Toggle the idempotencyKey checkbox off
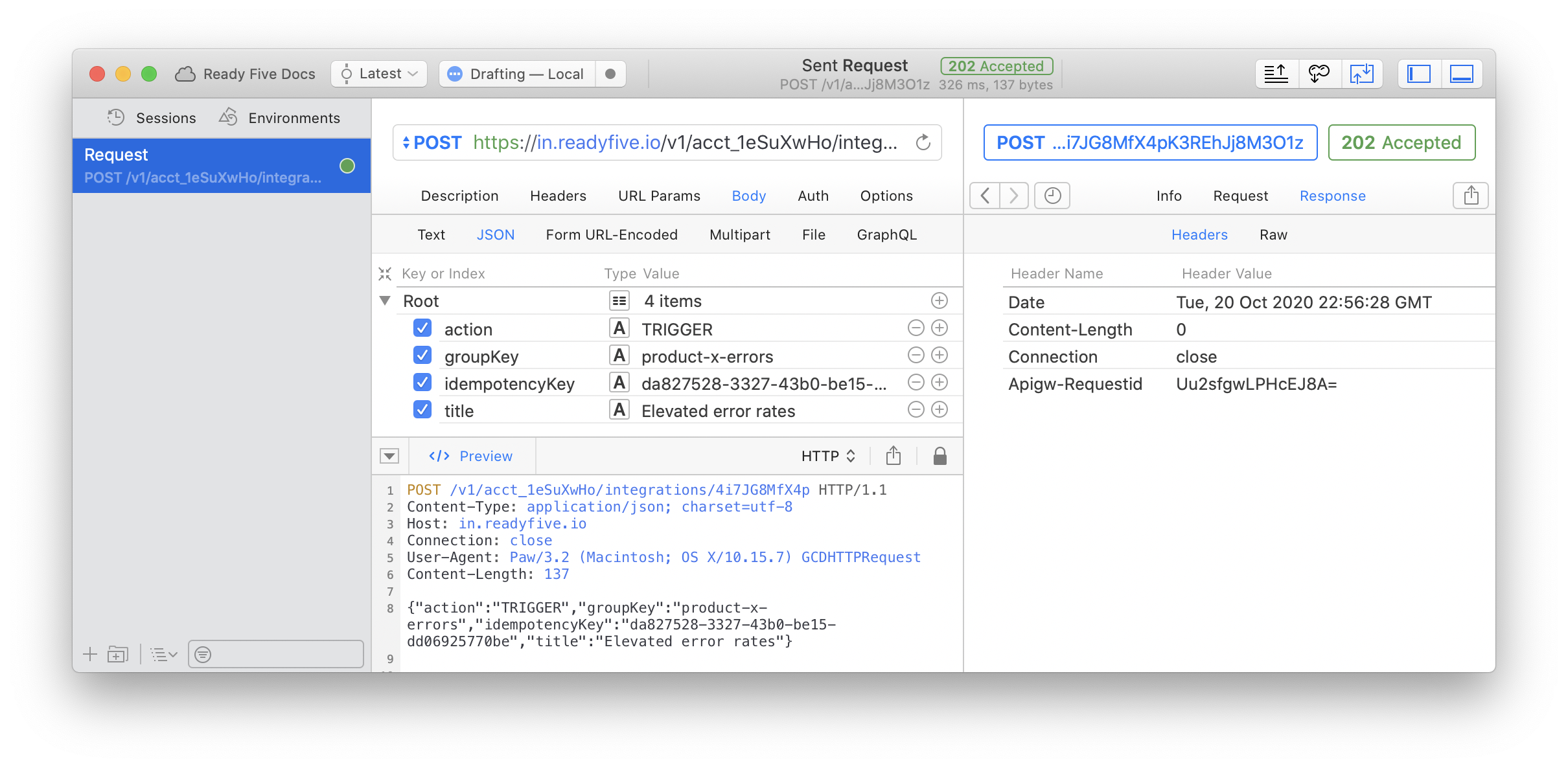 click(x=421, y=383)
